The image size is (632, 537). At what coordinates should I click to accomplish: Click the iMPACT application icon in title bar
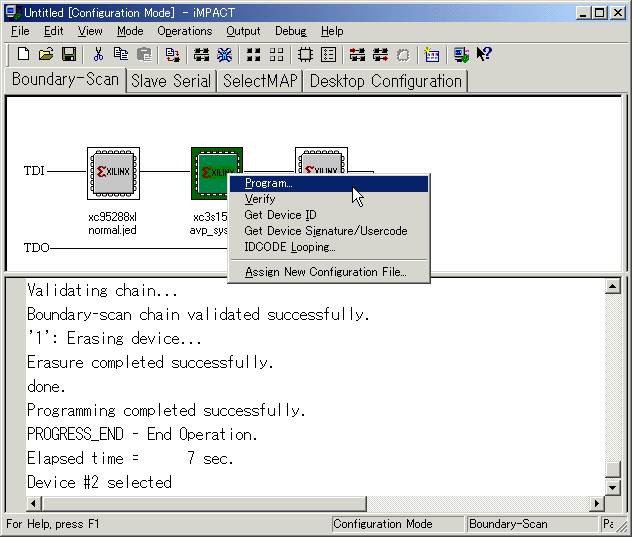coord(13,13)
